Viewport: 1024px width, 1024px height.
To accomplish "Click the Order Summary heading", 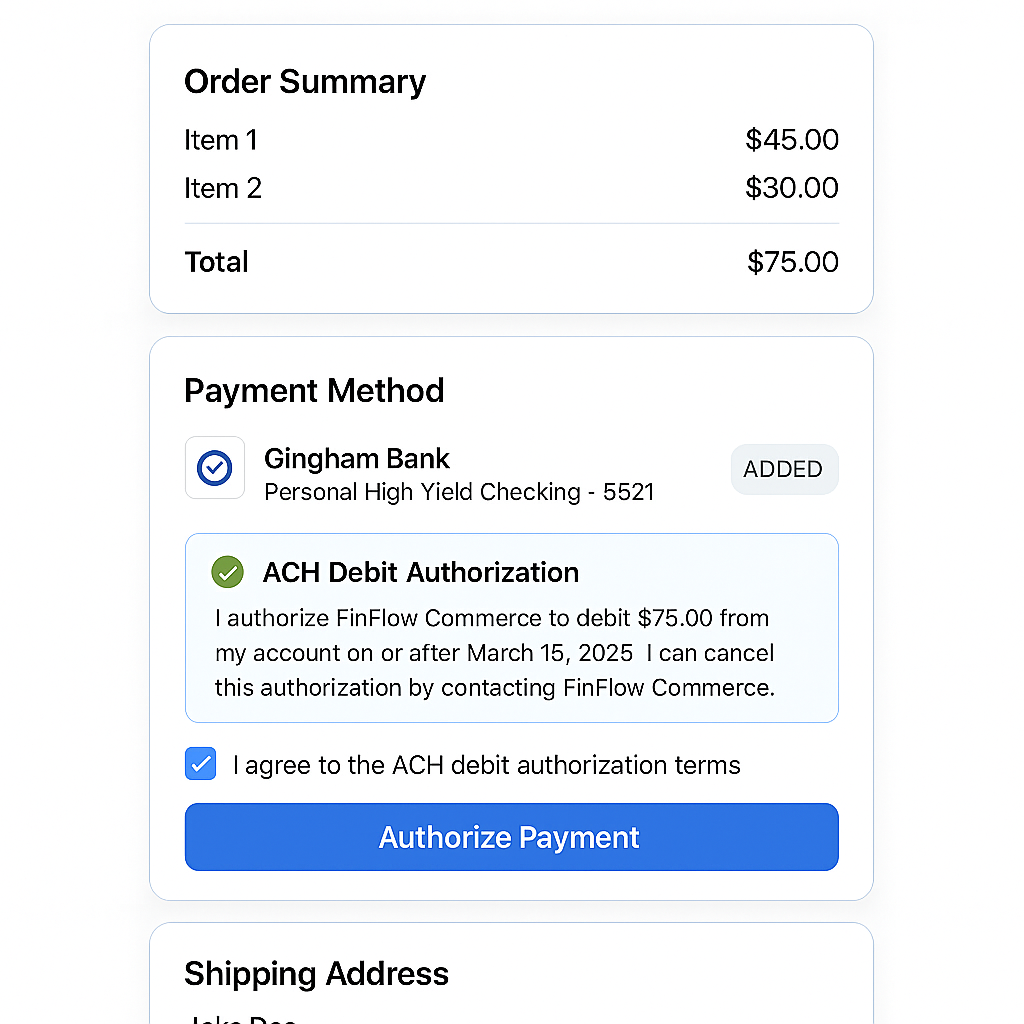I will pyautogui.click(x=305, y=82).
